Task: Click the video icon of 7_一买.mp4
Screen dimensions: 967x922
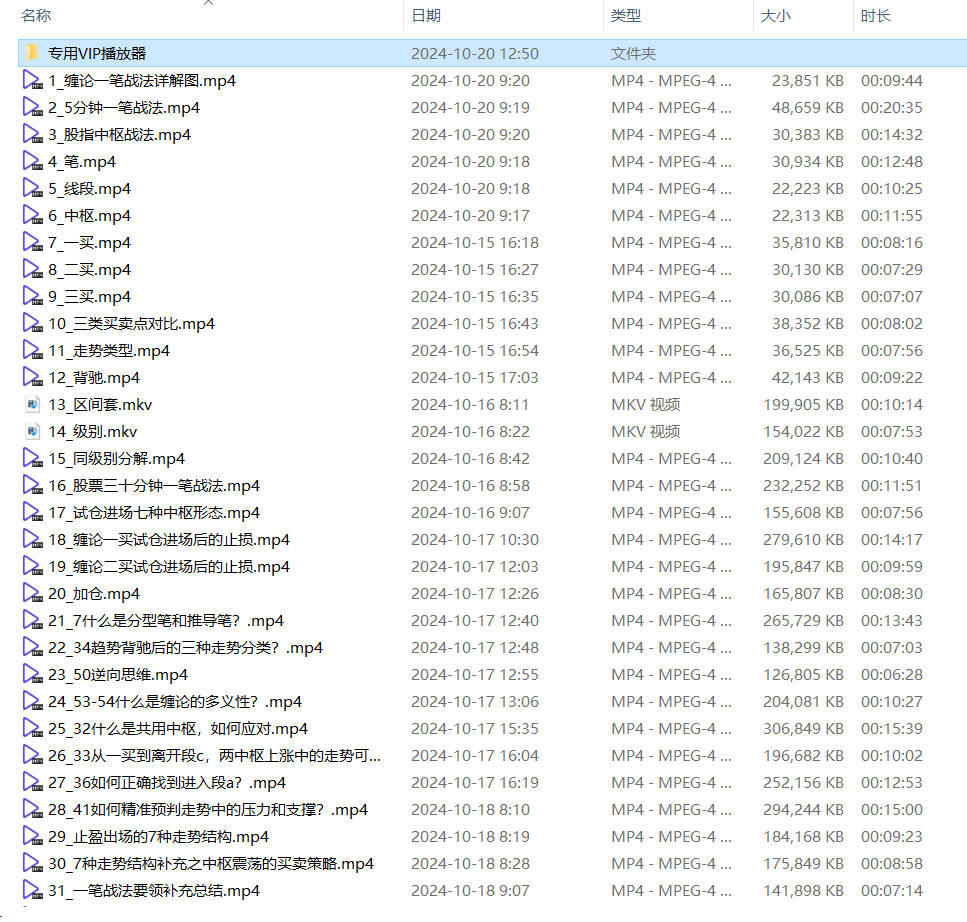Action: (32, 242)
